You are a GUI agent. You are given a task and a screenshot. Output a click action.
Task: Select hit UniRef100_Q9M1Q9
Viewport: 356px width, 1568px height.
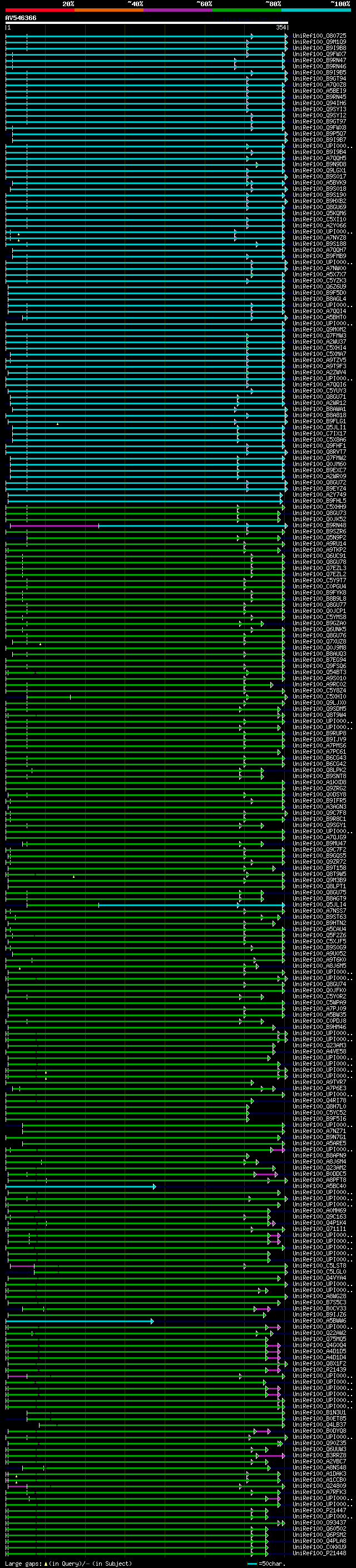(319, 42)
